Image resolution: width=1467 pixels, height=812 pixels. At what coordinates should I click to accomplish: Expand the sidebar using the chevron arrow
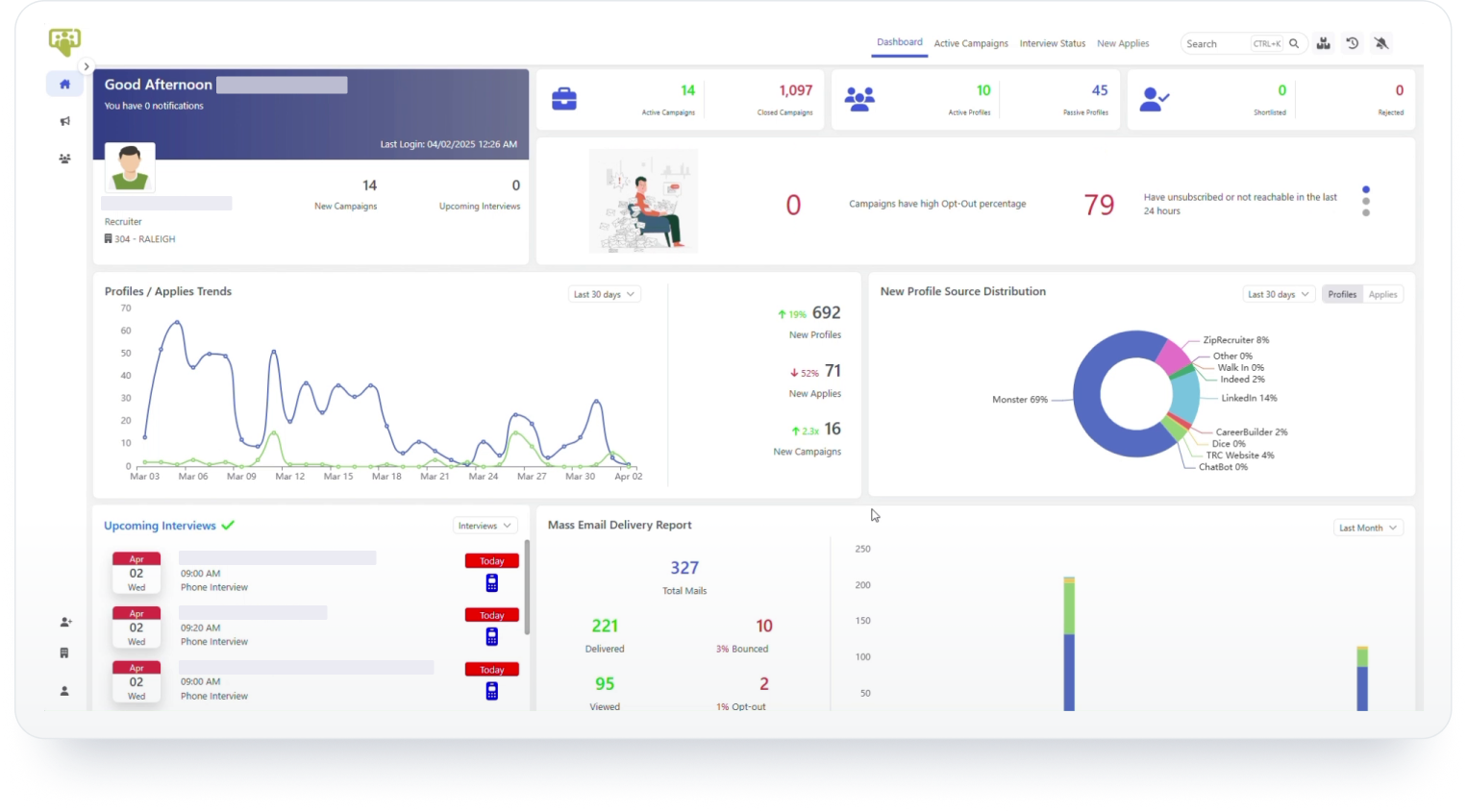[x=87, y=66]
